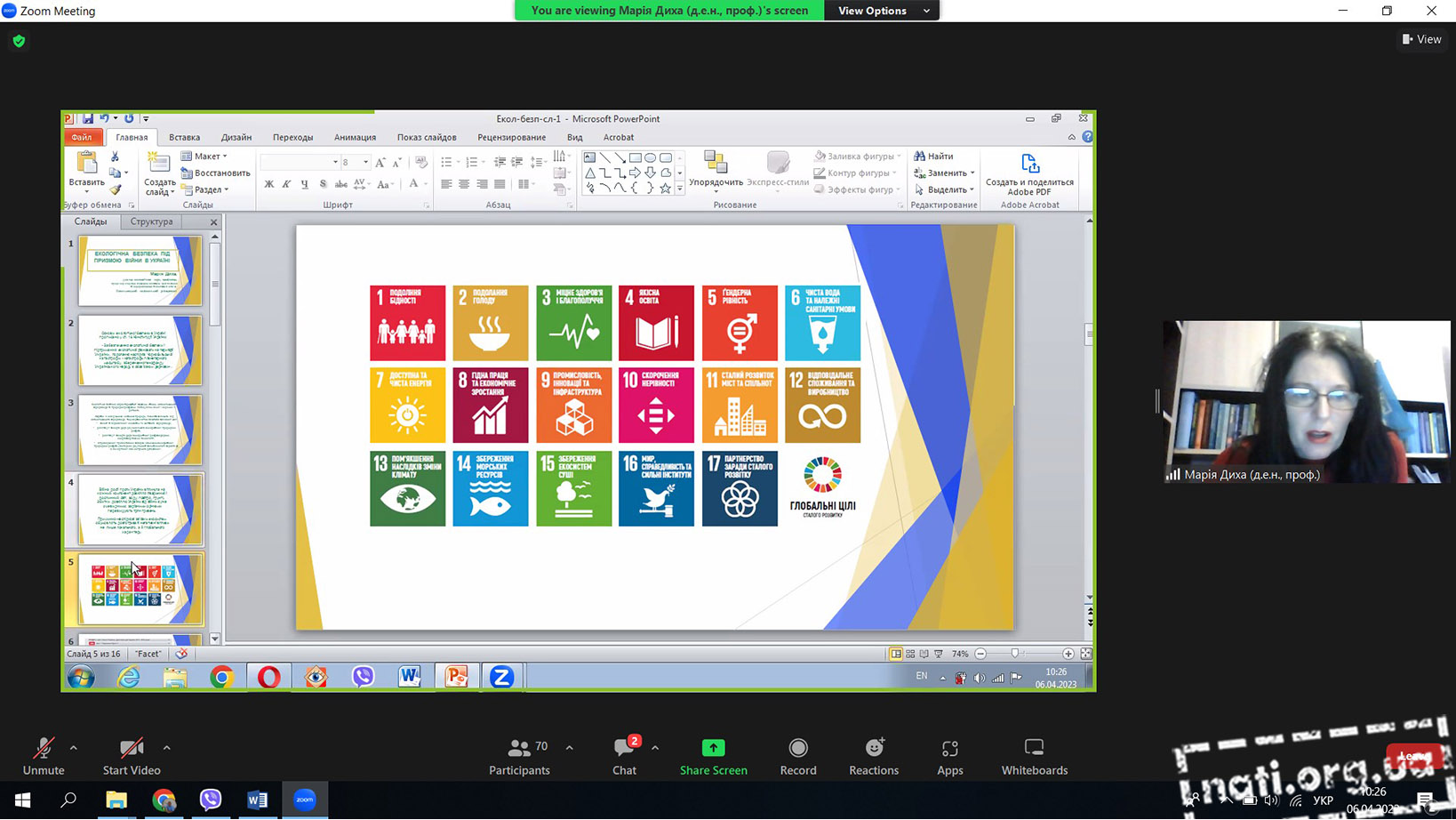Start Slide Show view from status bar

[939, 654]
